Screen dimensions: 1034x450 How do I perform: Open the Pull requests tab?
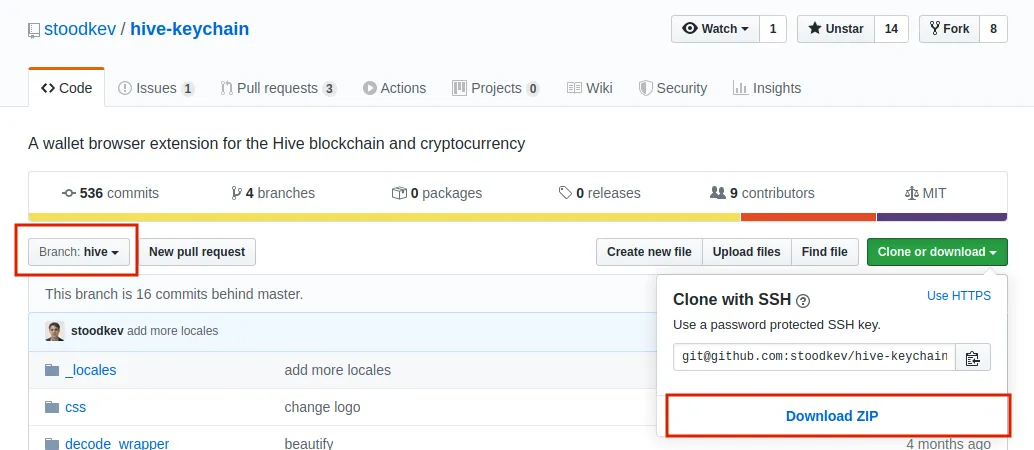point(278,88)
